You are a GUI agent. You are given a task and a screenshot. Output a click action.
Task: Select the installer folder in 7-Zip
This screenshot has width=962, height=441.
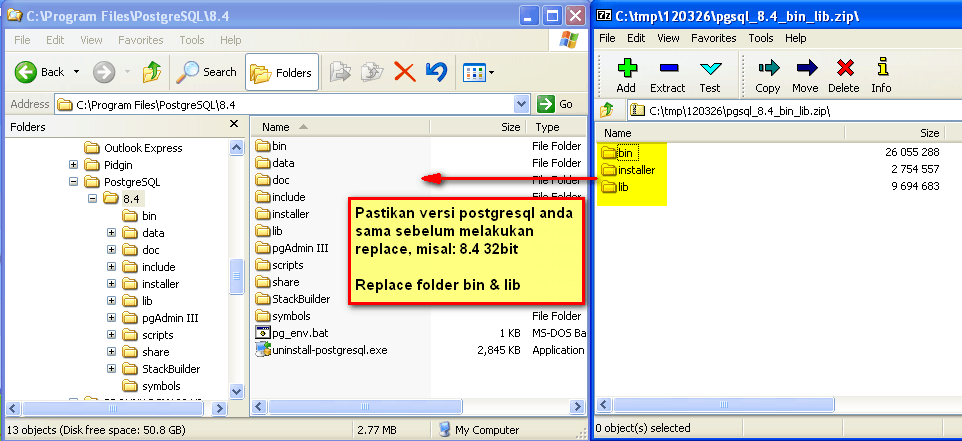pos(628,170)
